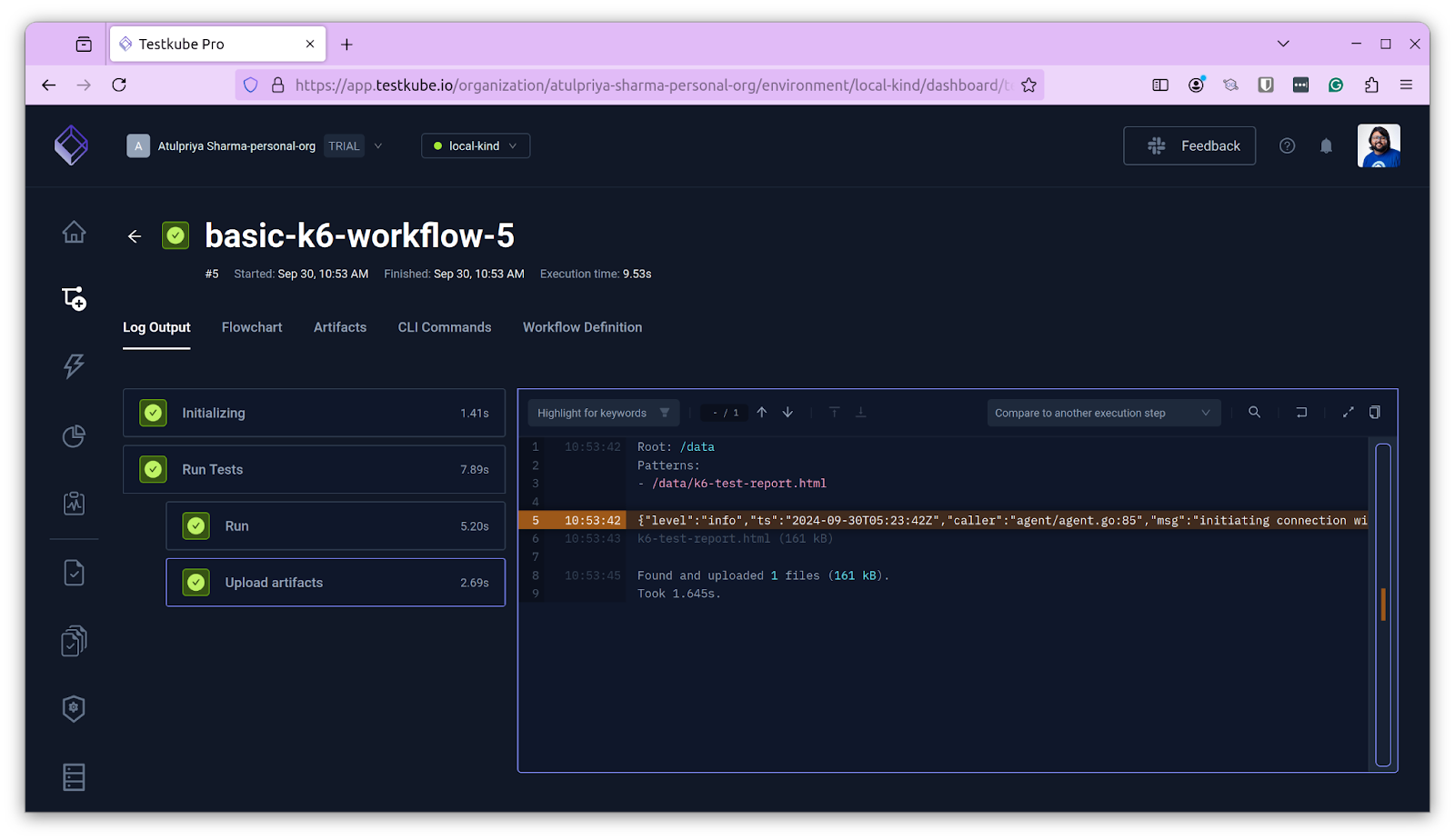Search the log output magnifier icon

point(1254,413)
